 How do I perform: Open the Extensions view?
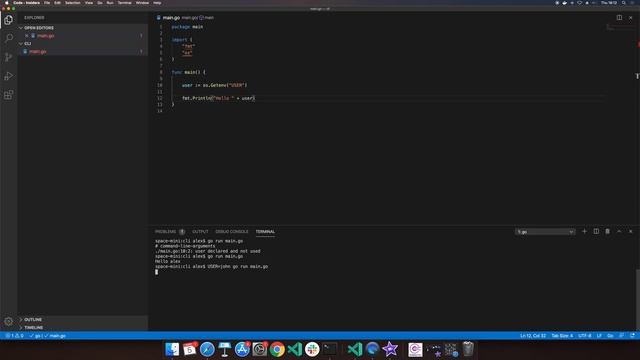coord(9,95)
